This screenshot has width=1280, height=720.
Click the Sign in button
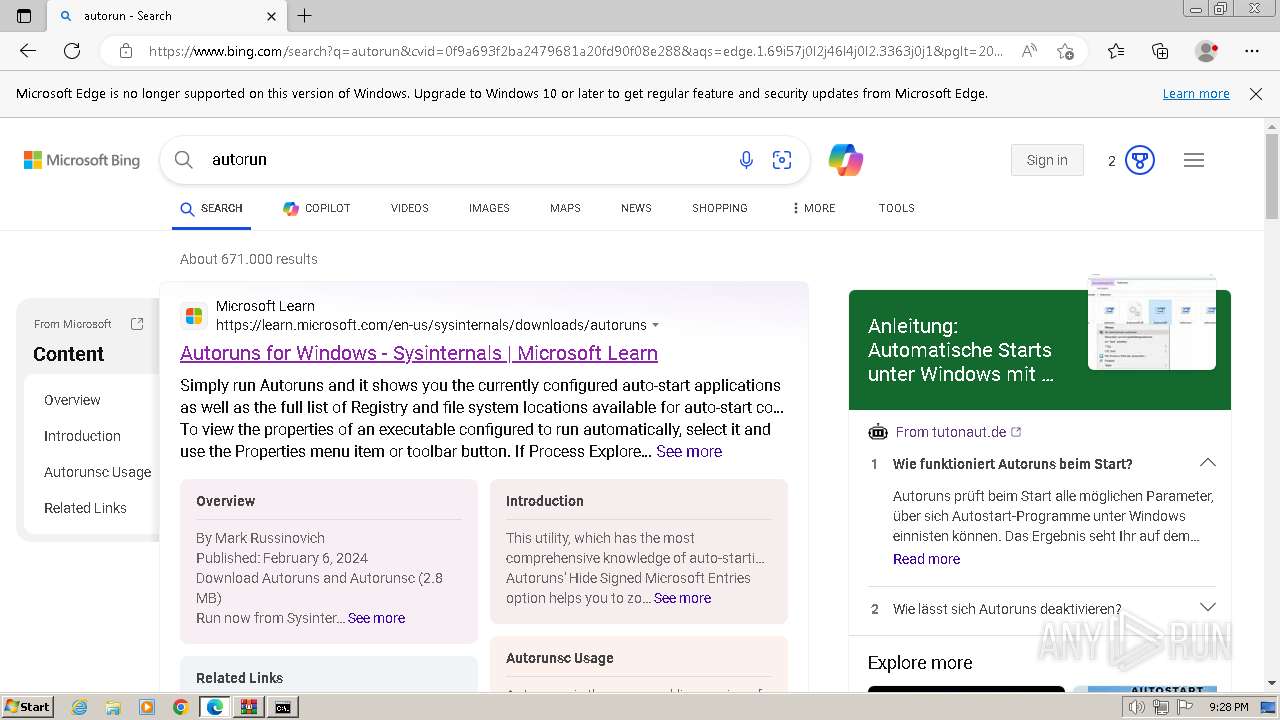[x=1047, y=160]
